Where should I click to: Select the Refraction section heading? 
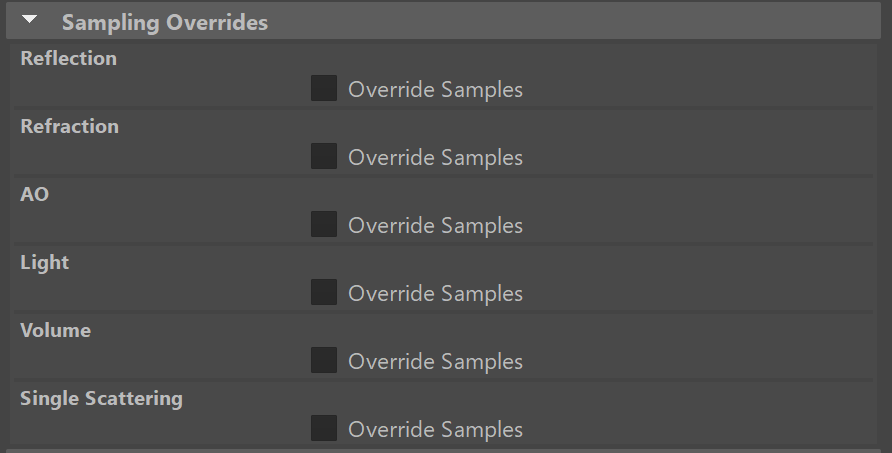(x=69, y=127)
